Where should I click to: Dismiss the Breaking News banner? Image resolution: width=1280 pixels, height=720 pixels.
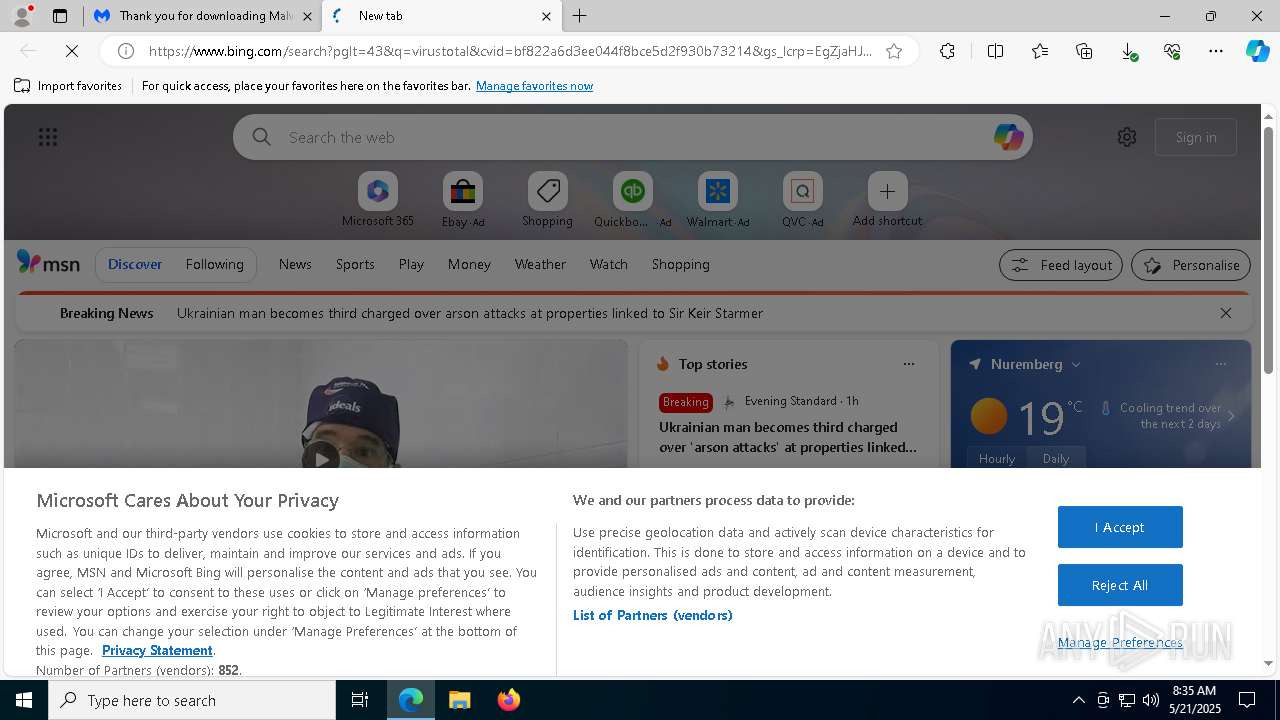click(x=1226, y=313)
